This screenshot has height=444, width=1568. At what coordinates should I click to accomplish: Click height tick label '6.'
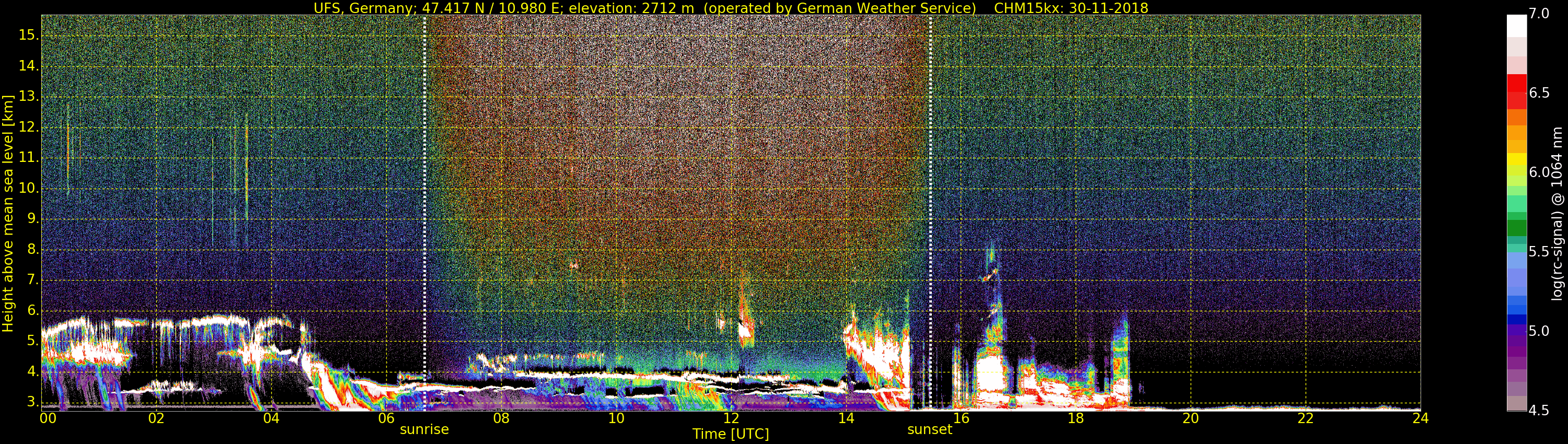pos(33,310)
